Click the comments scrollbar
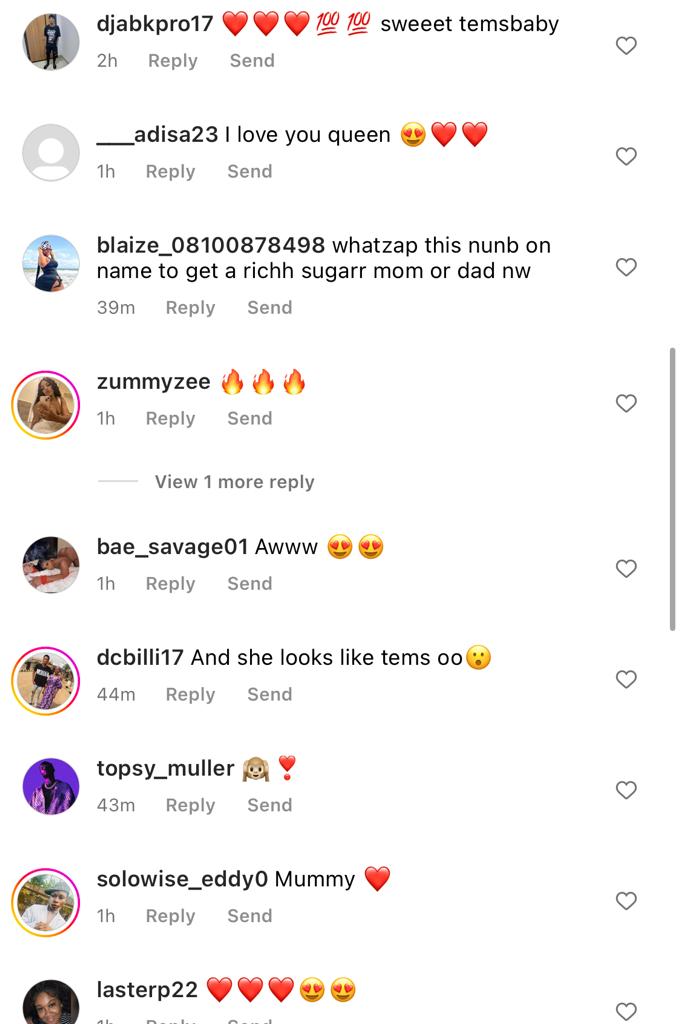 point(672,489)
